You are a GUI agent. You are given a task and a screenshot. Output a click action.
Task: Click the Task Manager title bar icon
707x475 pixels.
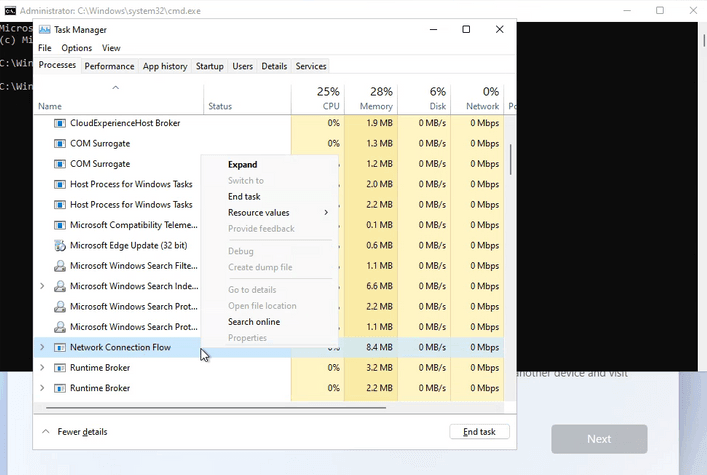(x=44, y=30)
